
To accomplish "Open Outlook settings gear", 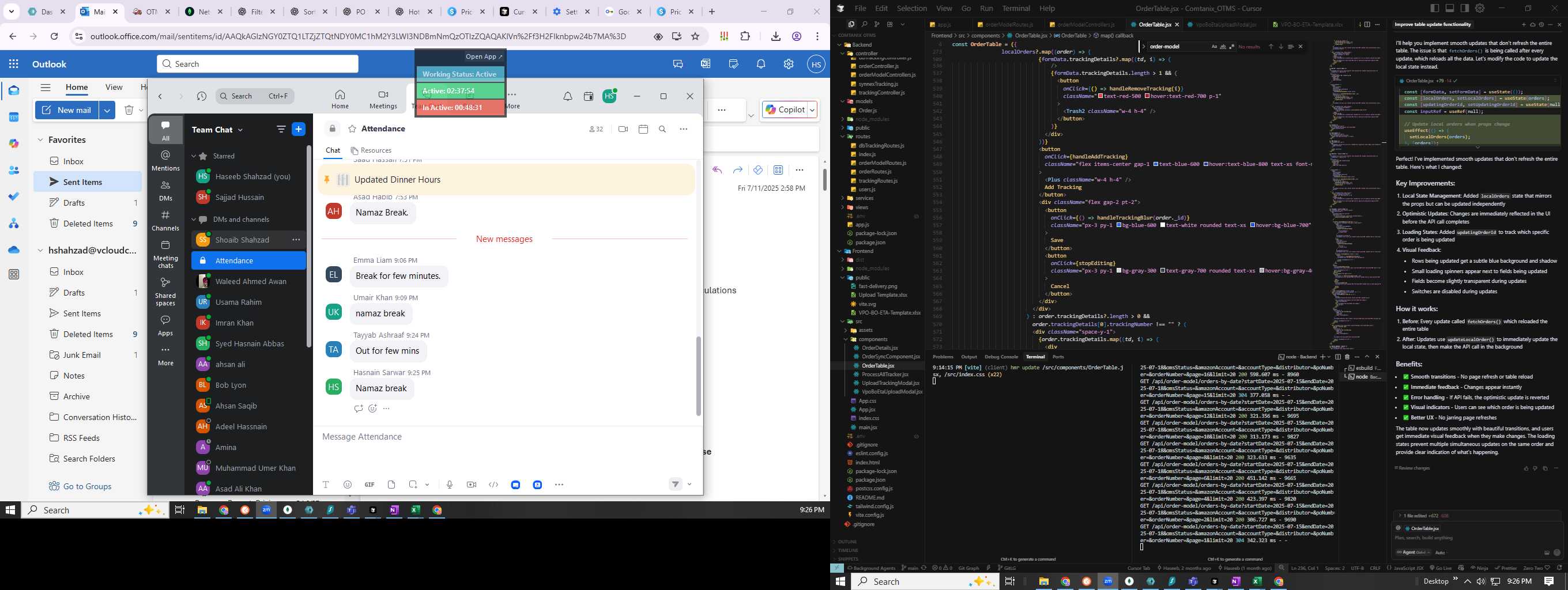I will pos(788,64).
